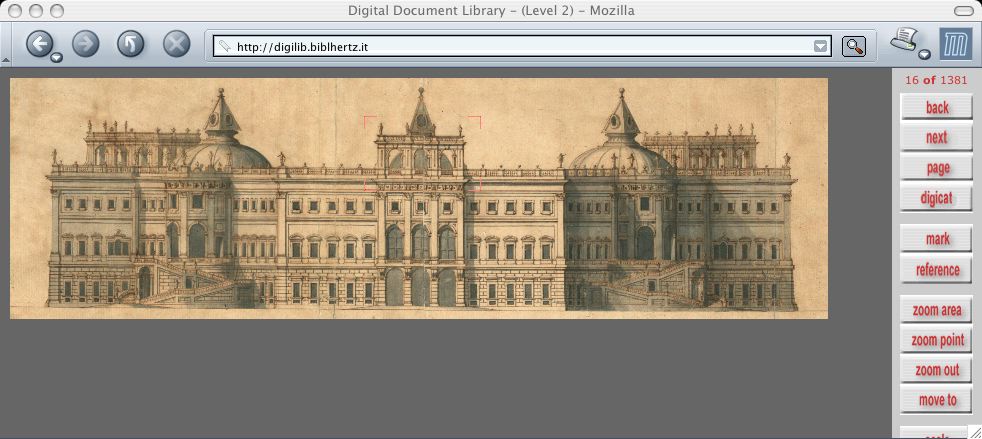Click the Search magnifier icon
The width and height of the screenshot is (982, 439).
coord(853,46)
